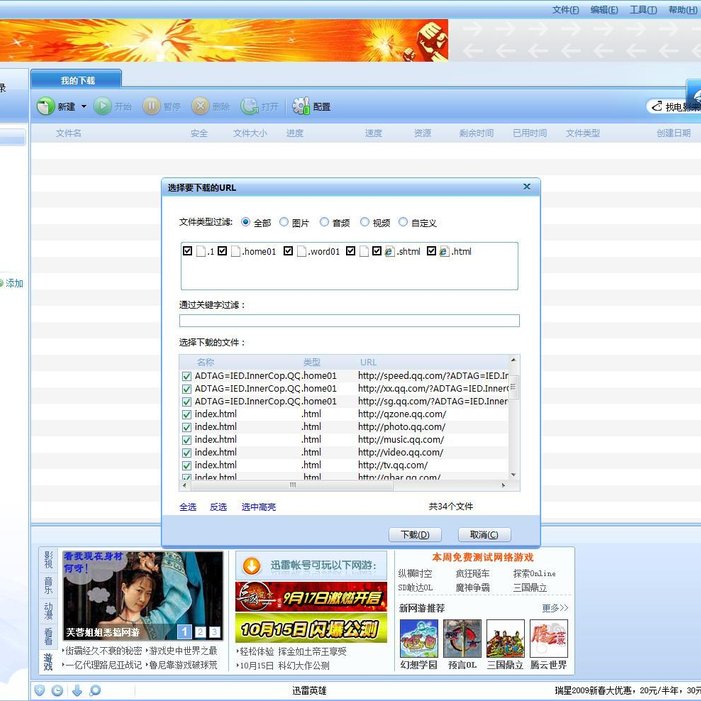Close the URL selection dialog

coord(527,186)
